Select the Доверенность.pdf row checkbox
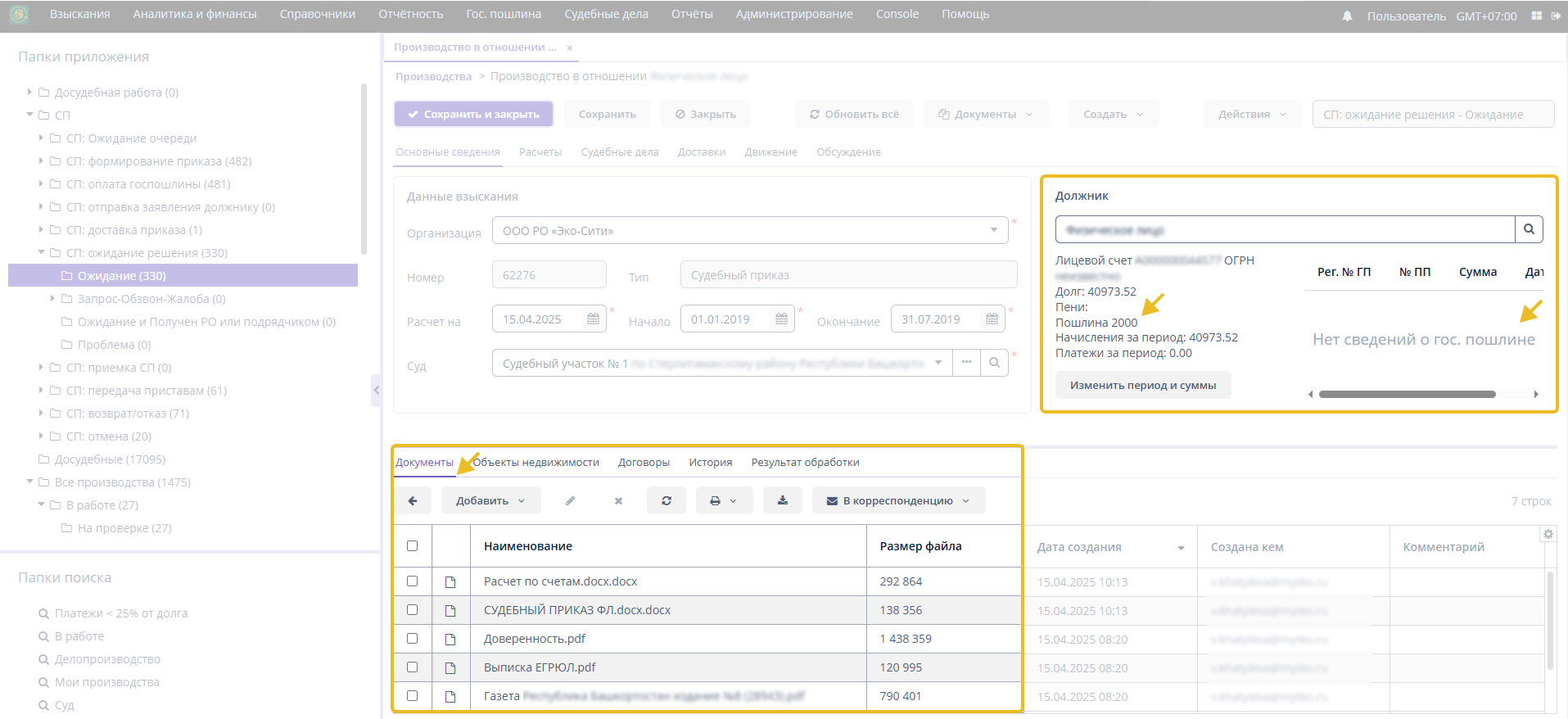The width and height of the screenshot is (1568, 719). (x=413, y=639)
